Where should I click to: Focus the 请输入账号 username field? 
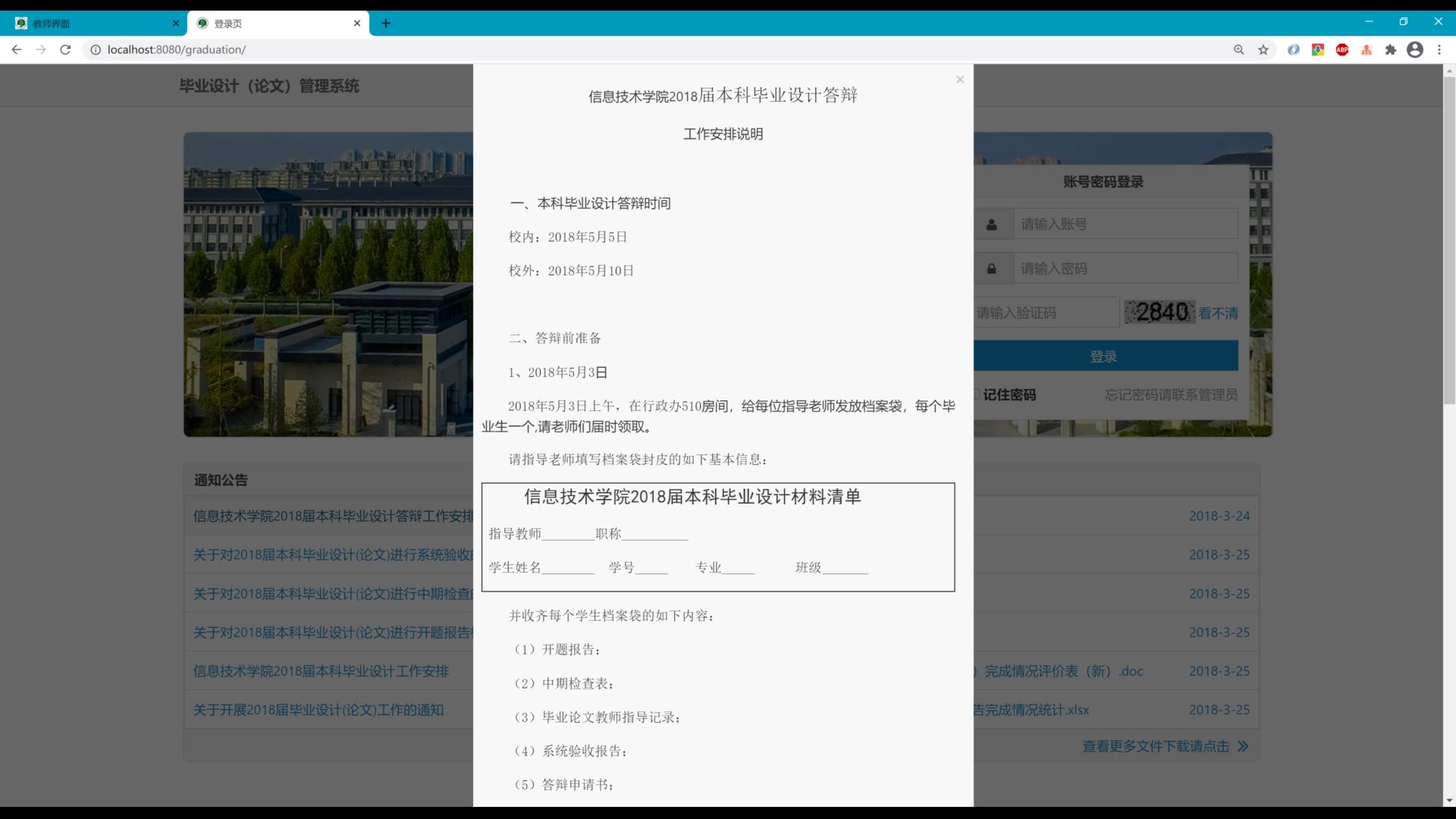pos(1125,224)
